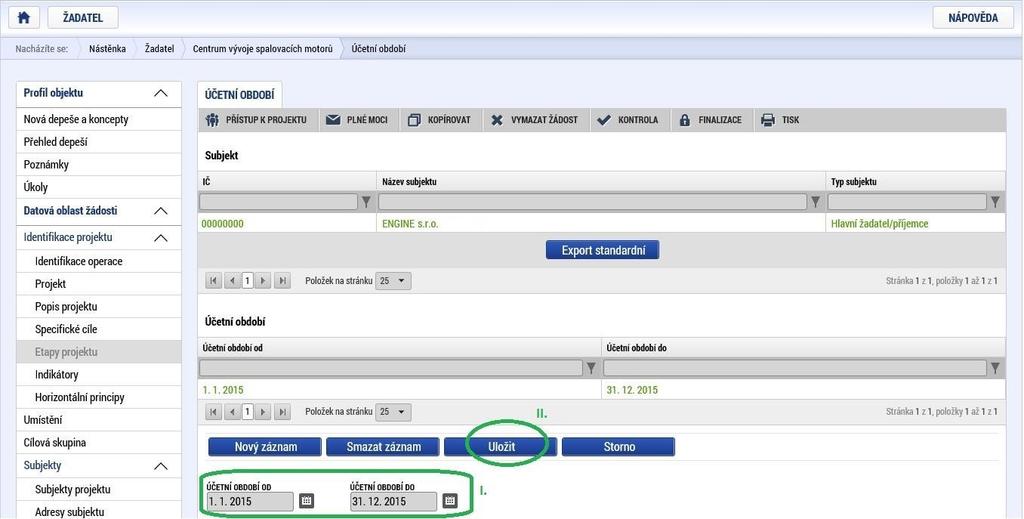
Task: Select the Účetní období tab
Action: click(240, 95)
